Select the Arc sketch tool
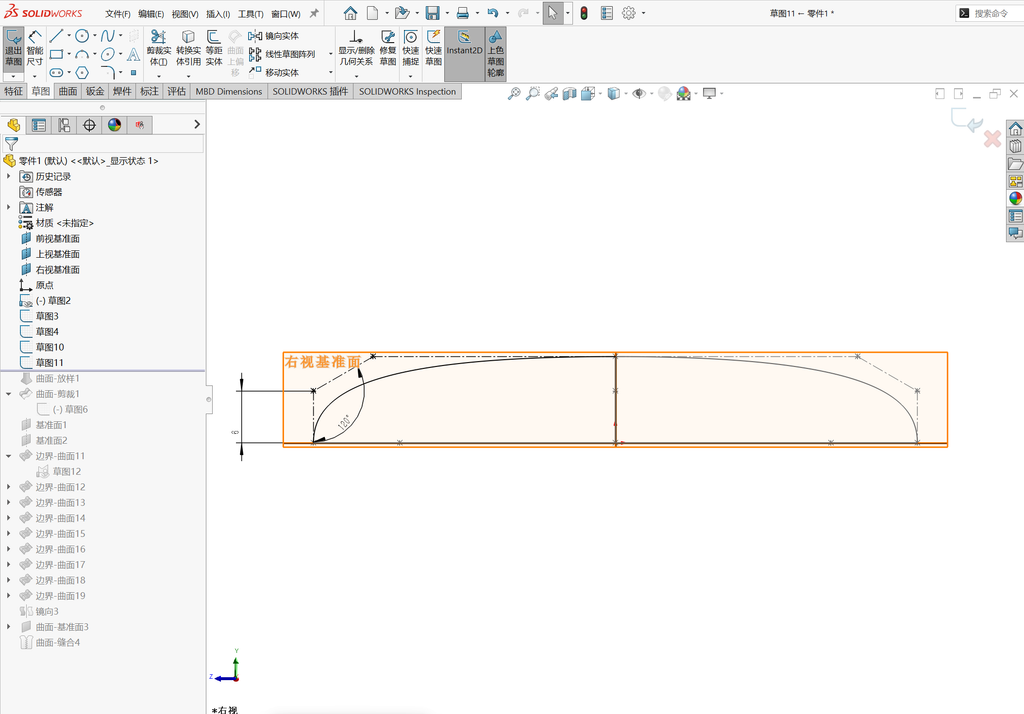Viewport: 1024px width, 714px height. (x=82, y=54)
